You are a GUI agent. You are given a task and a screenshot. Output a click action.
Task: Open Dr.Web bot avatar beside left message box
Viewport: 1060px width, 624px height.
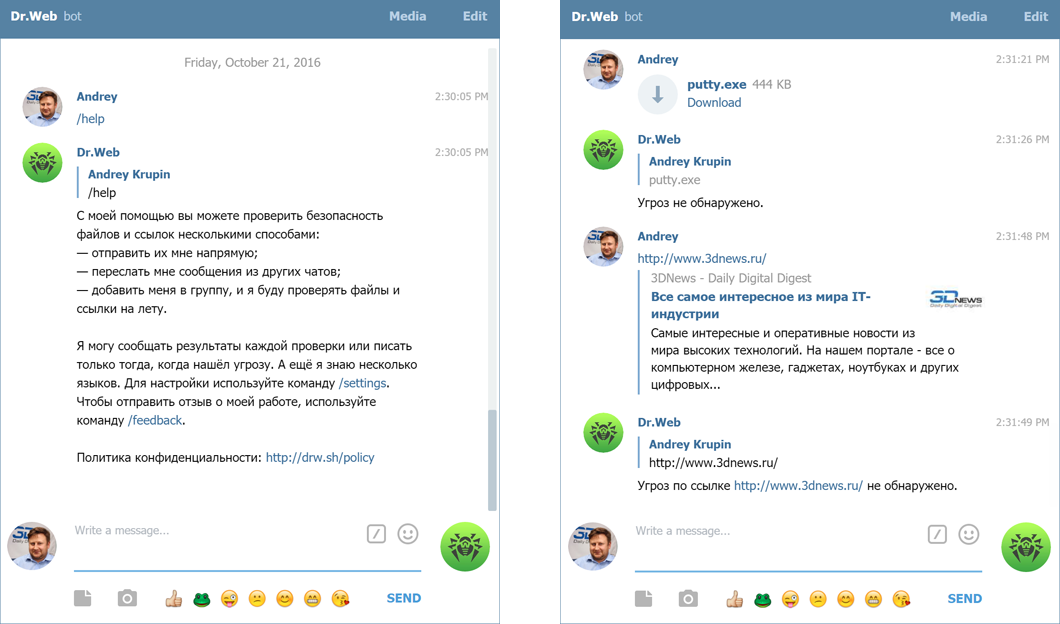click(x=465, y=546)
